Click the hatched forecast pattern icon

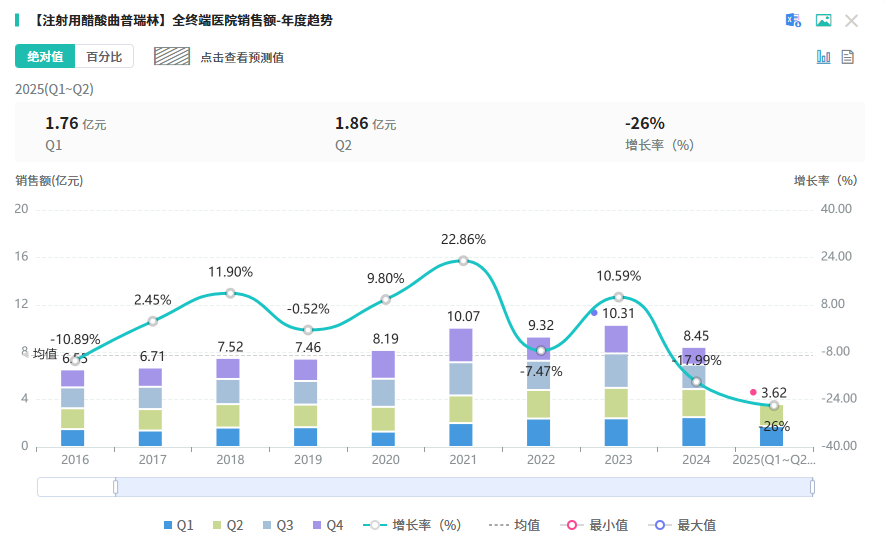[x=172, y=56]
